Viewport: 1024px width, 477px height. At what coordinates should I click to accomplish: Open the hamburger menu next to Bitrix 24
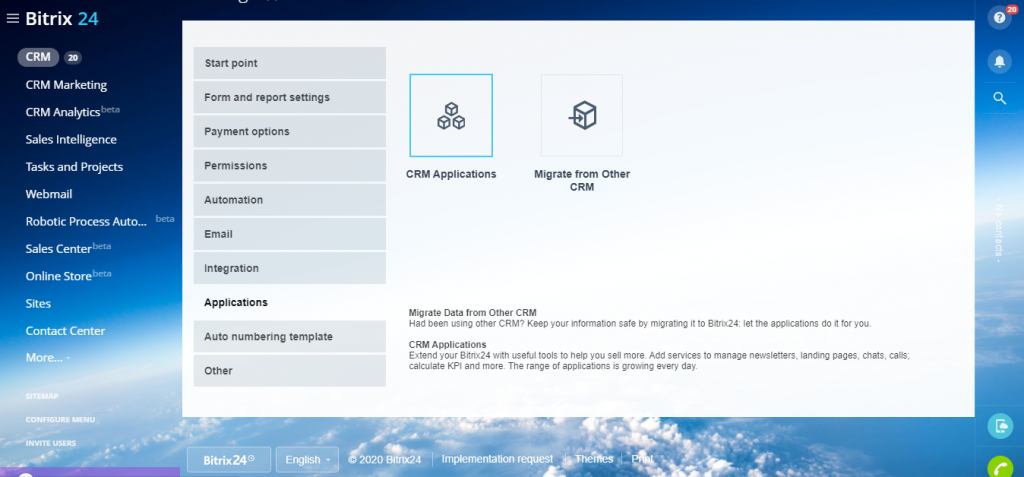(x=12, y=19)
